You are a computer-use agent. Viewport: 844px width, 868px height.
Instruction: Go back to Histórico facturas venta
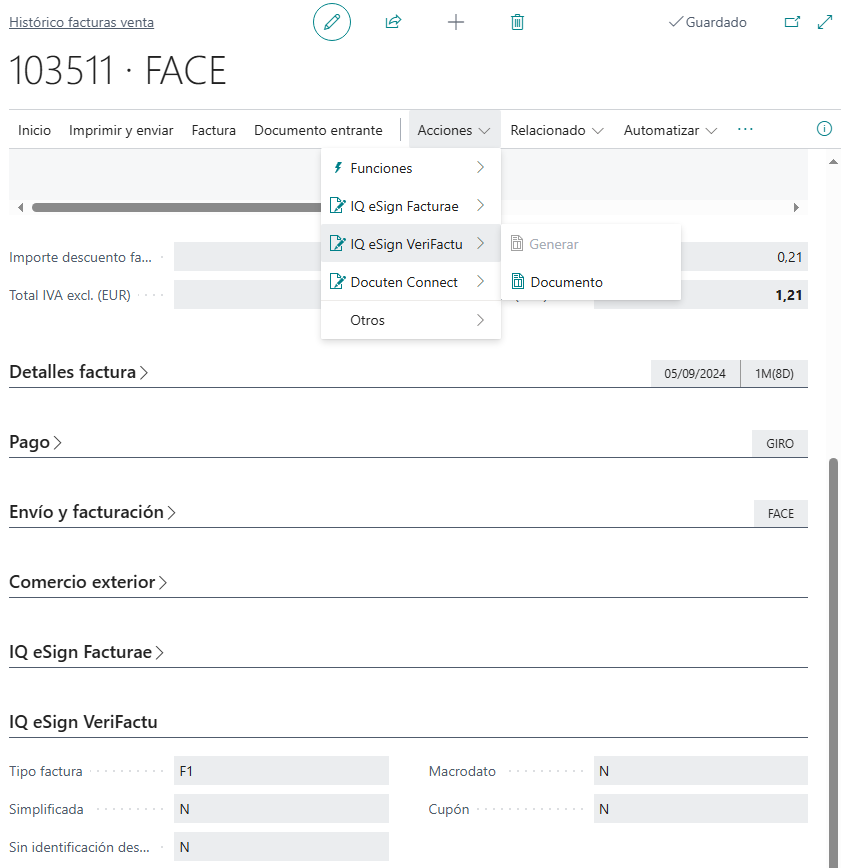81,22
